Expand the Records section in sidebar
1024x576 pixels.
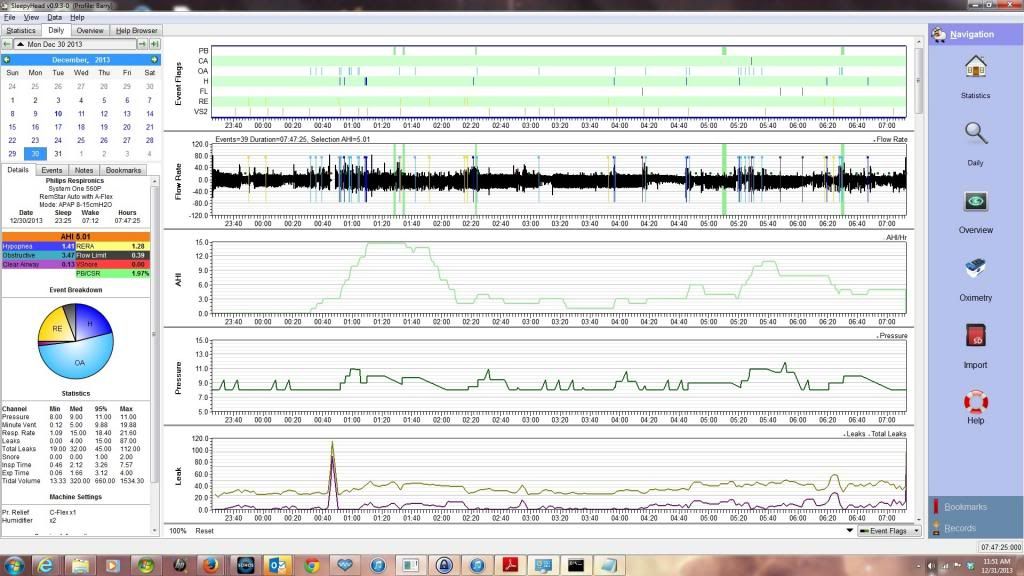[960, 528]
